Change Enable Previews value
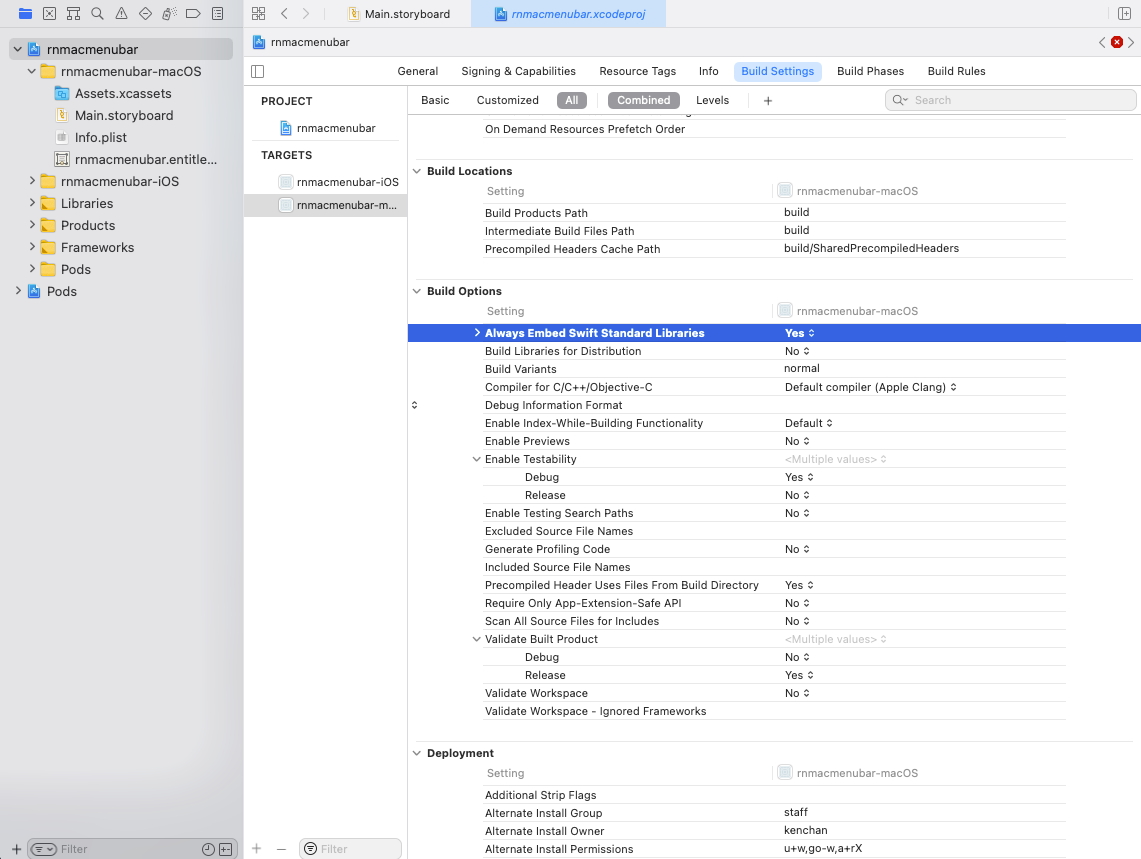This screenshot has height=859, width=1141. 798,441
